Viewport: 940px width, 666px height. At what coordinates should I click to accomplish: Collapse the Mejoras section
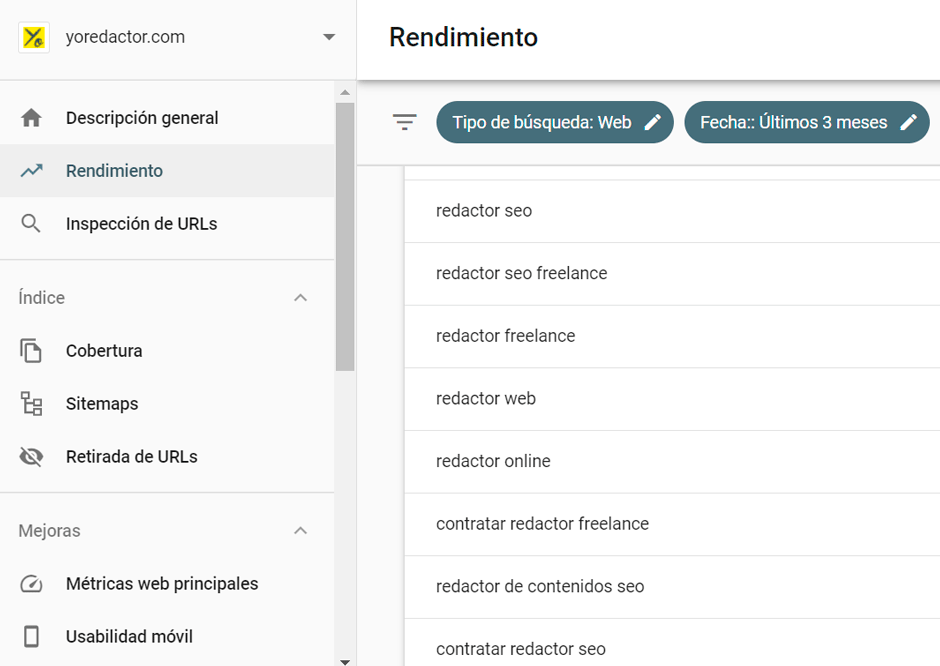coord(300,531)
